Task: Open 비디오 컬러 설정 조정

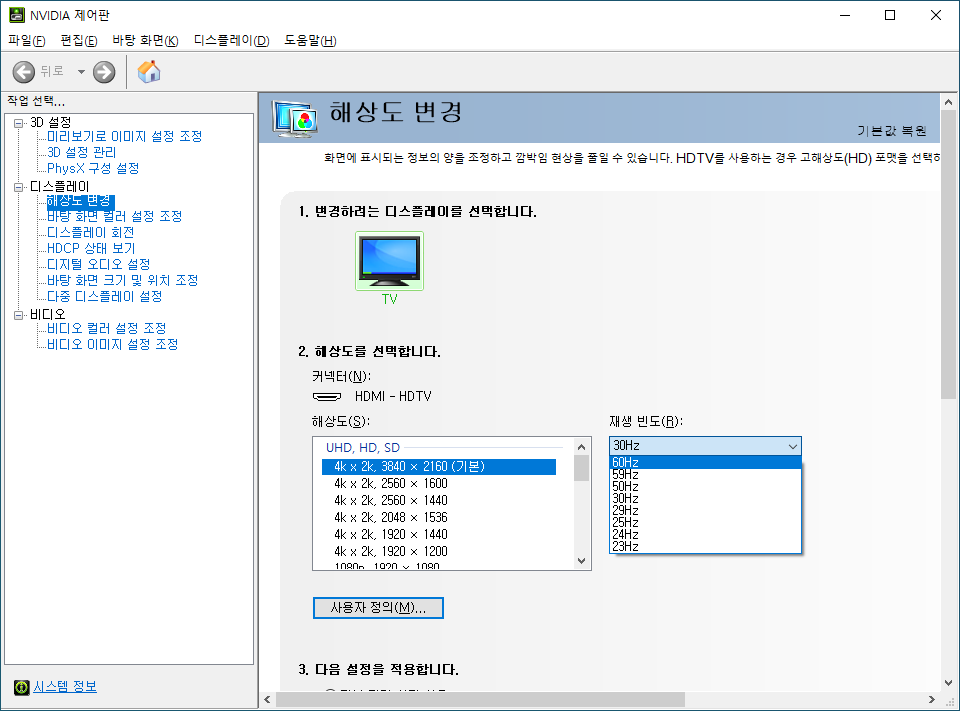Action: tap(107, 328)
